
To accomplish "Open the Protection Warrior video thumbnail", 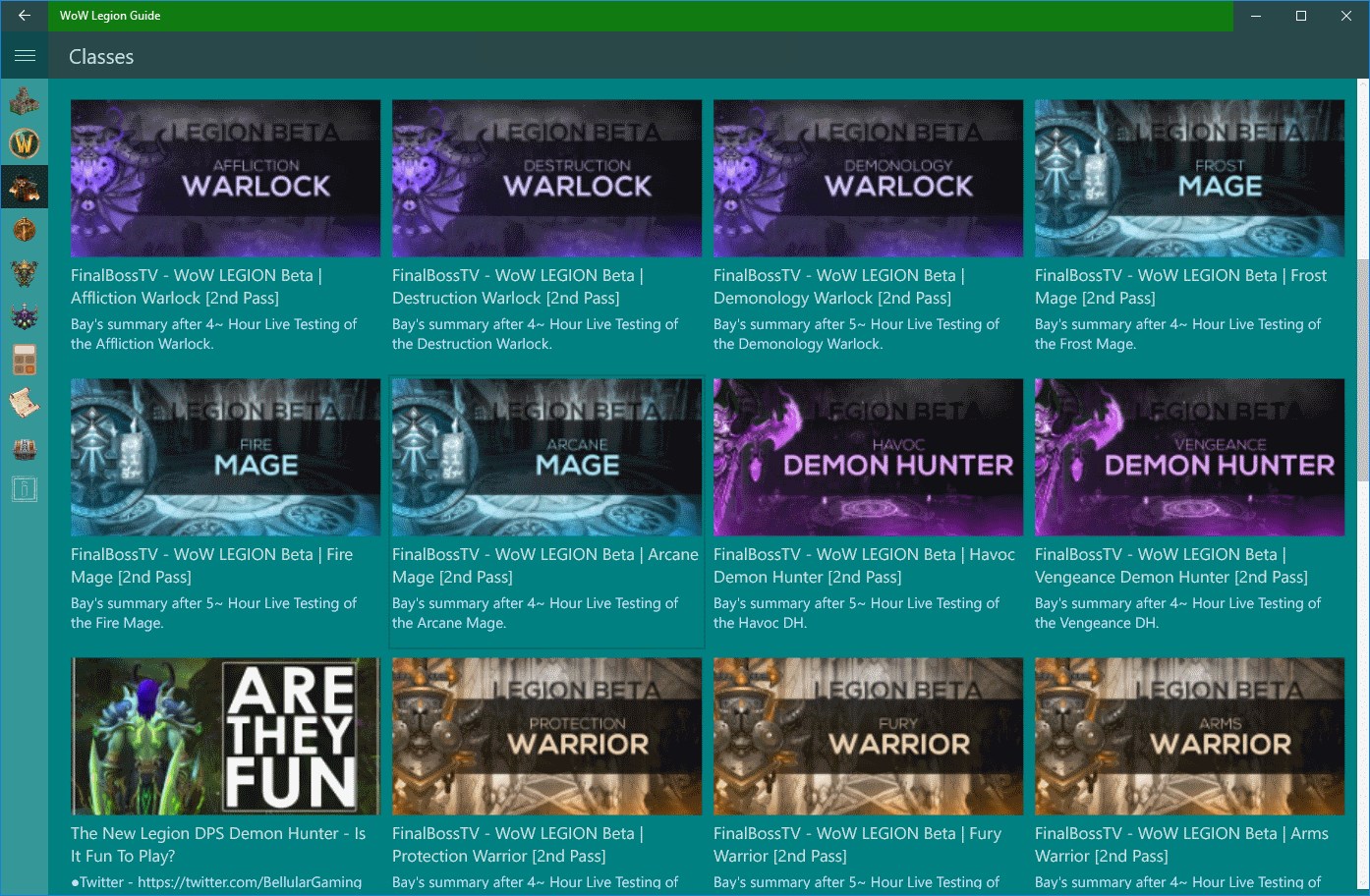I will click(546, 736).
